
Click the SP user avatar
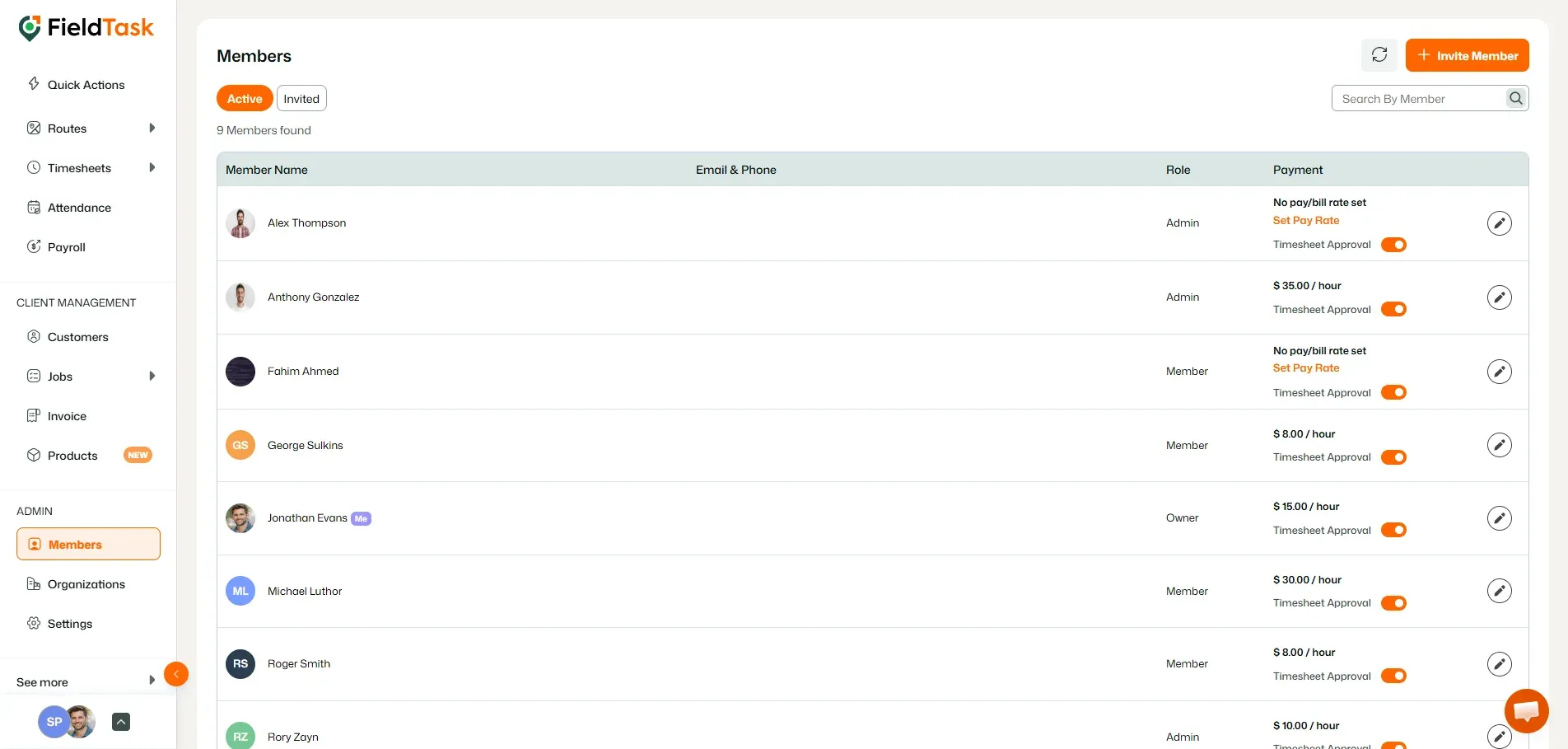[x=54, y=722]
